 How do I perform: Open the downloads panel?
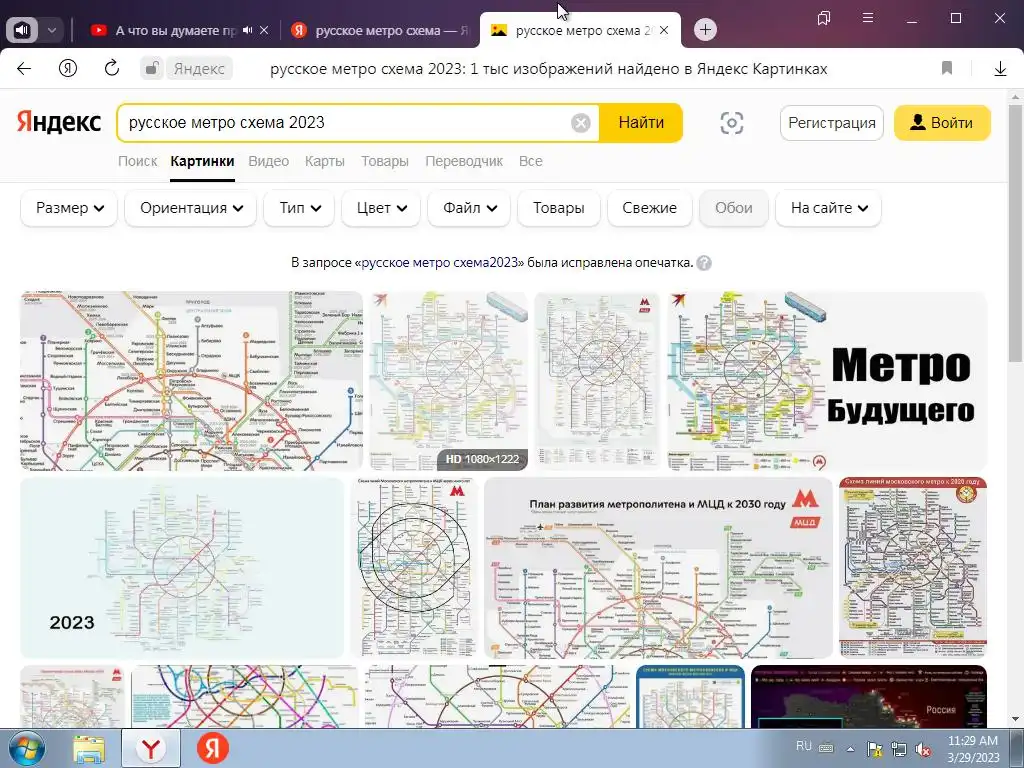tap(1000, 69)
